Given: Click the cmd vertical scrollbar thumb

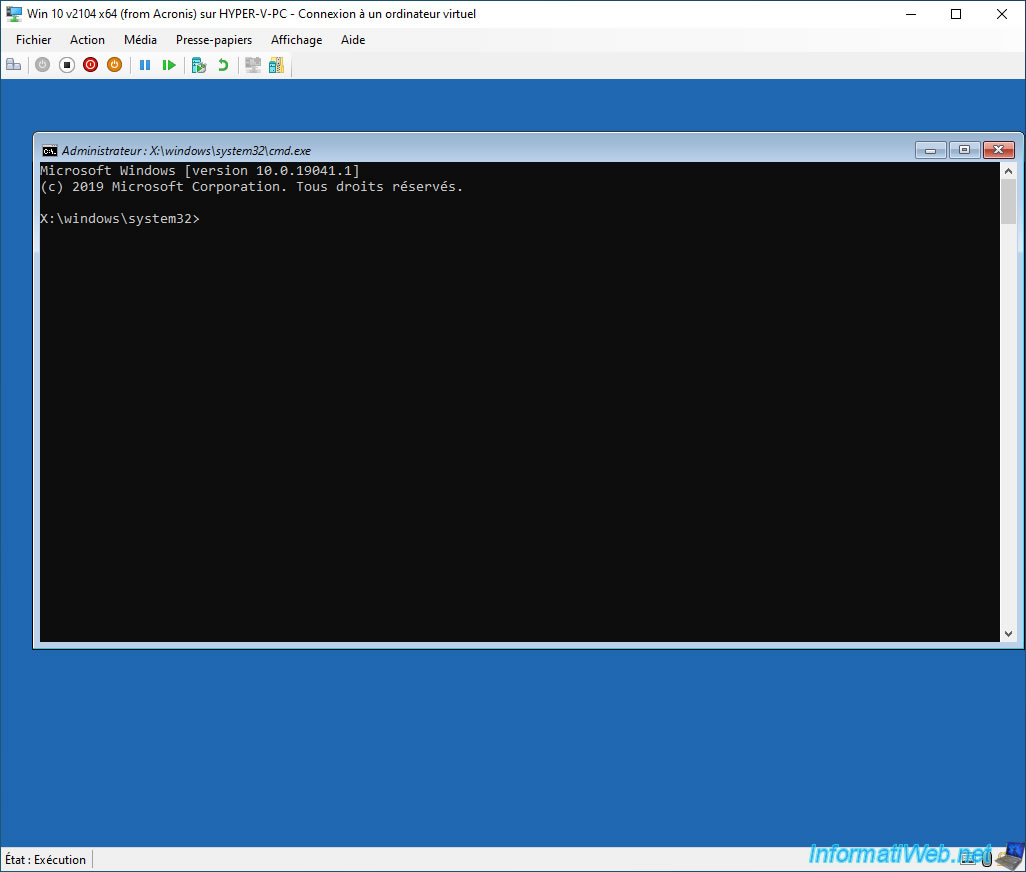Looking at the screenshot, I should [x=1008, y=201].
